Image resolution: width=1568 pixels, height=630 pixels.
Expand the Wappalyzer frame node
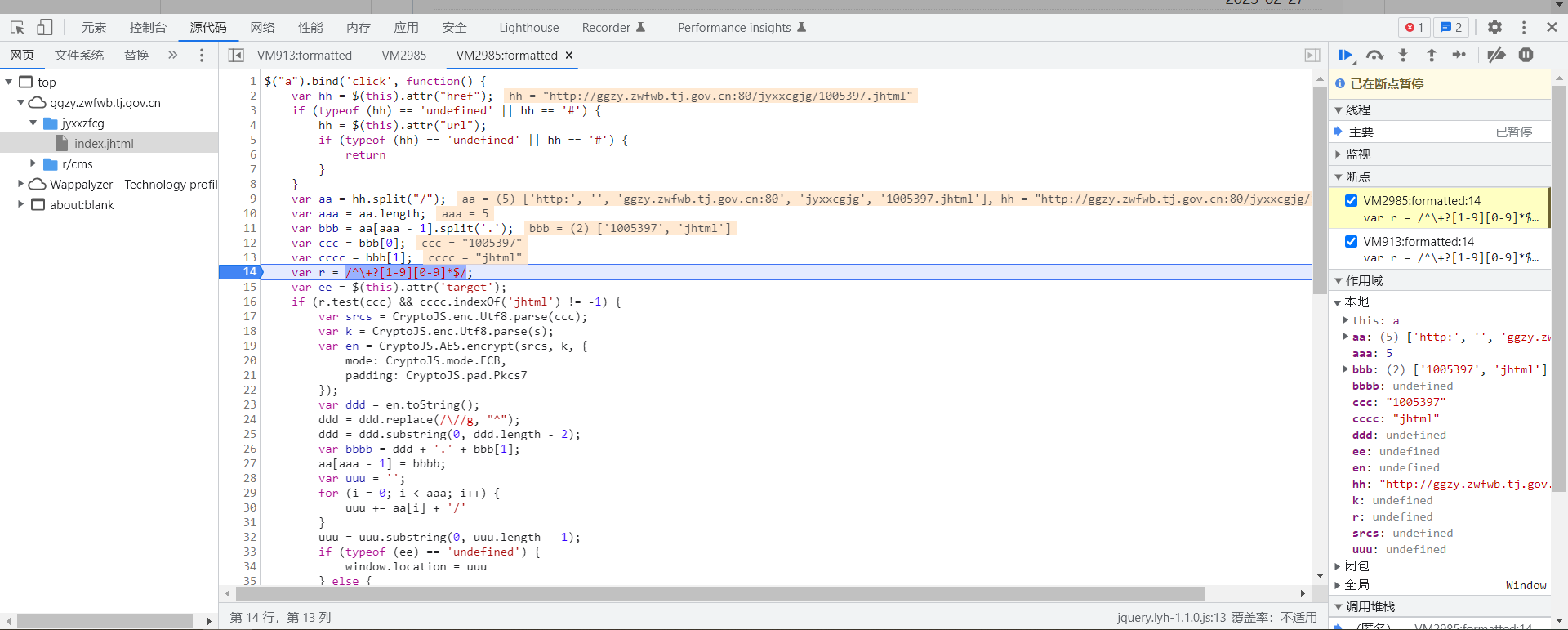(20, 185)
